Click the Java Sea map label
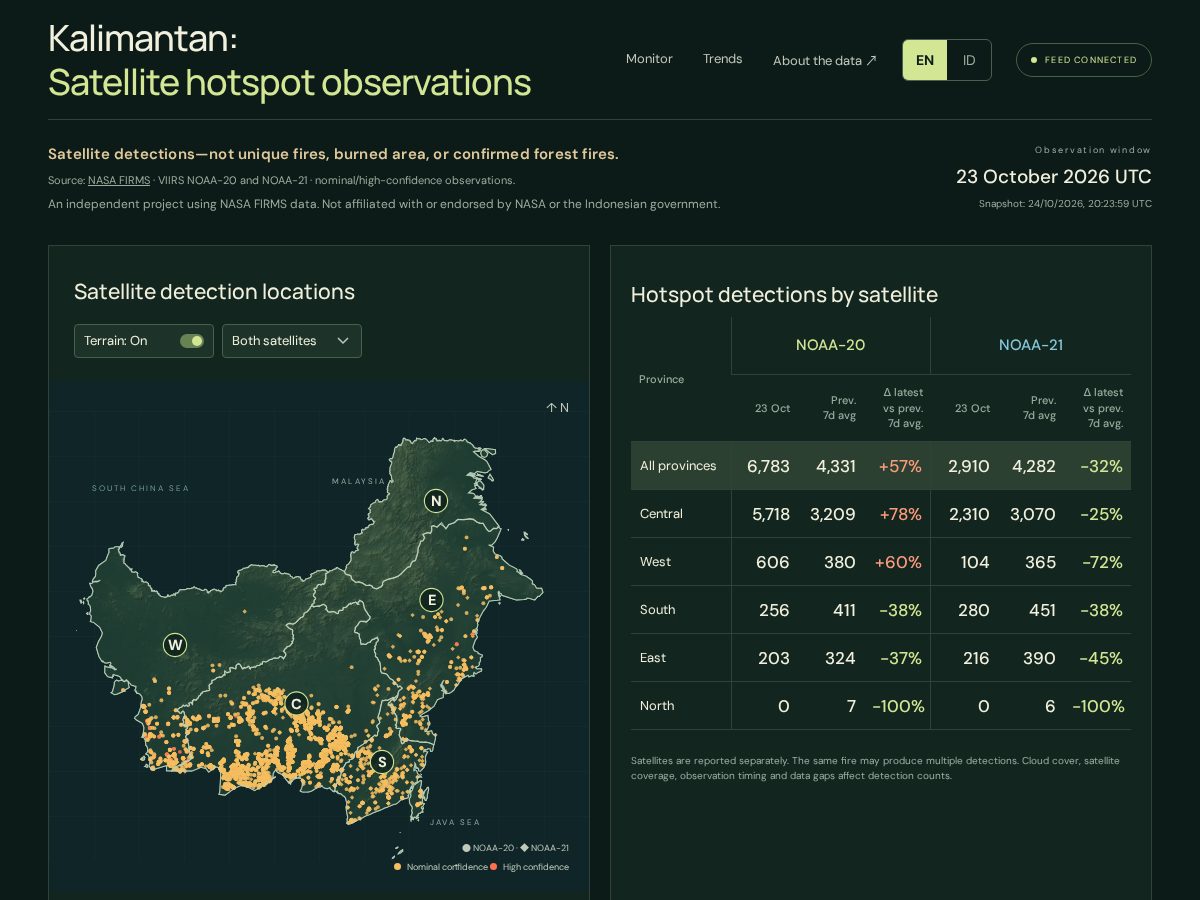The width and height of the screenshot is (1200, 900). [455, 822]
